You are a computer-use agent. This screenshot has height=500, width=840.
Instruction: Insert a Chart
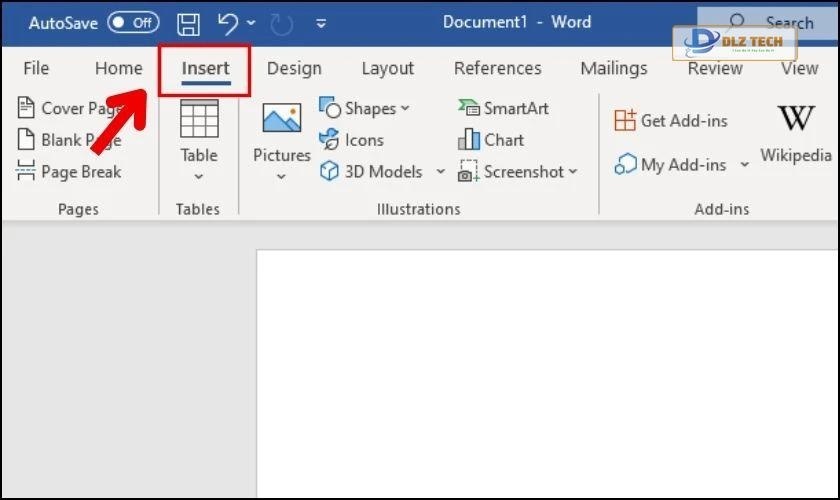click(491, 140)
